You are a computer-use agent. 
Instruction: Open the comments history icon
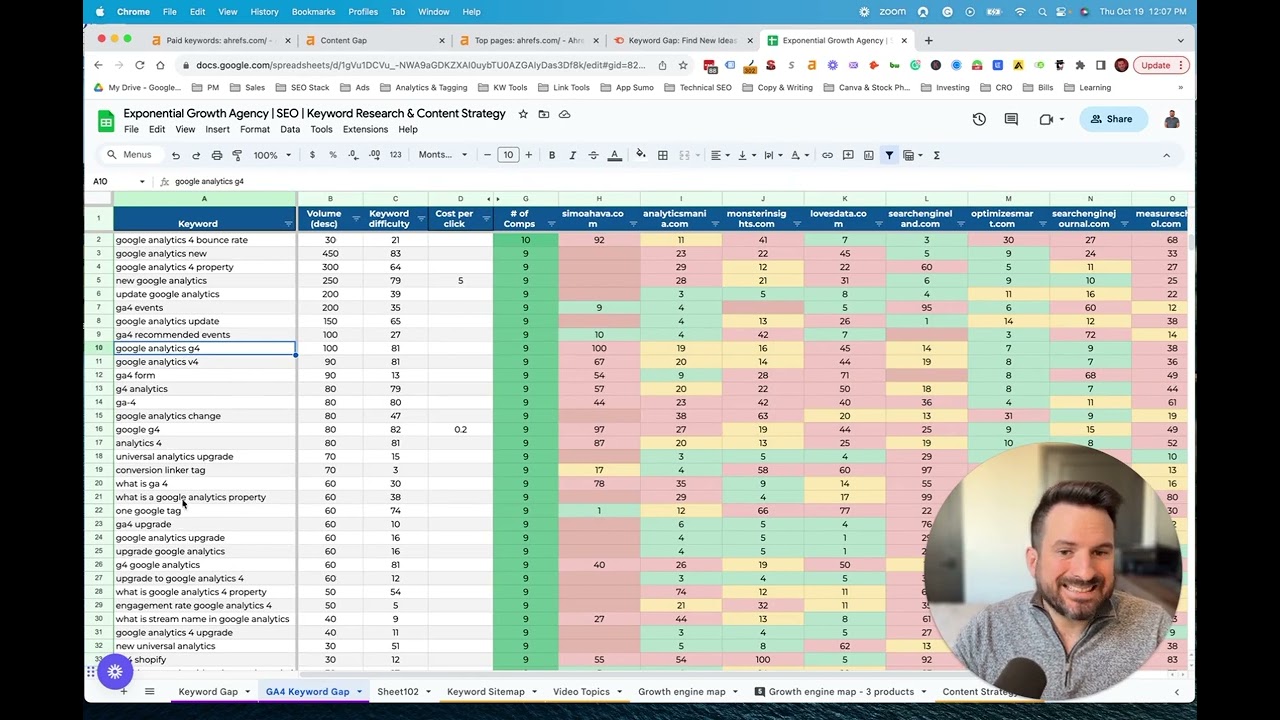pyautogui.click(x=1011, y=119)
